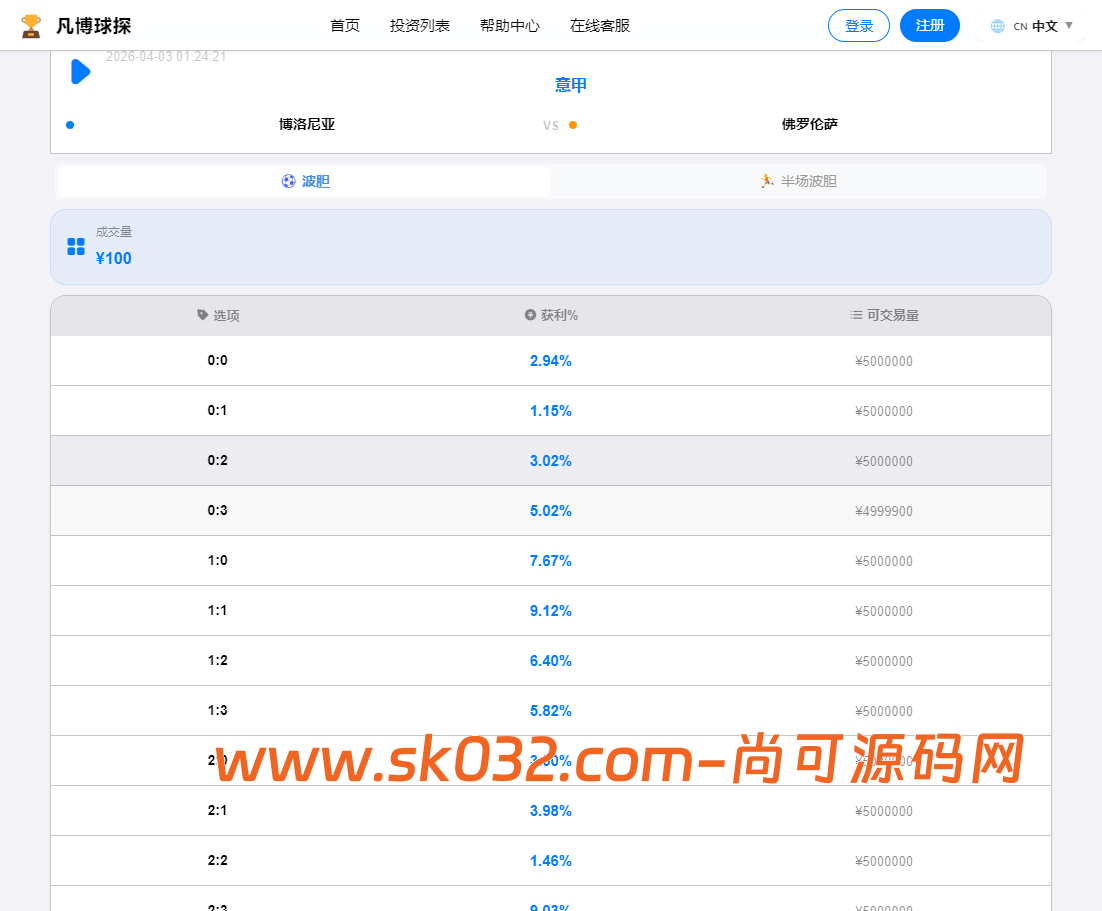Image resolution: width=1102 pixels, height=911 pixels.
Task: Click the blue dot beside 博洛尼亚
Action: click(x=69, y=124)
